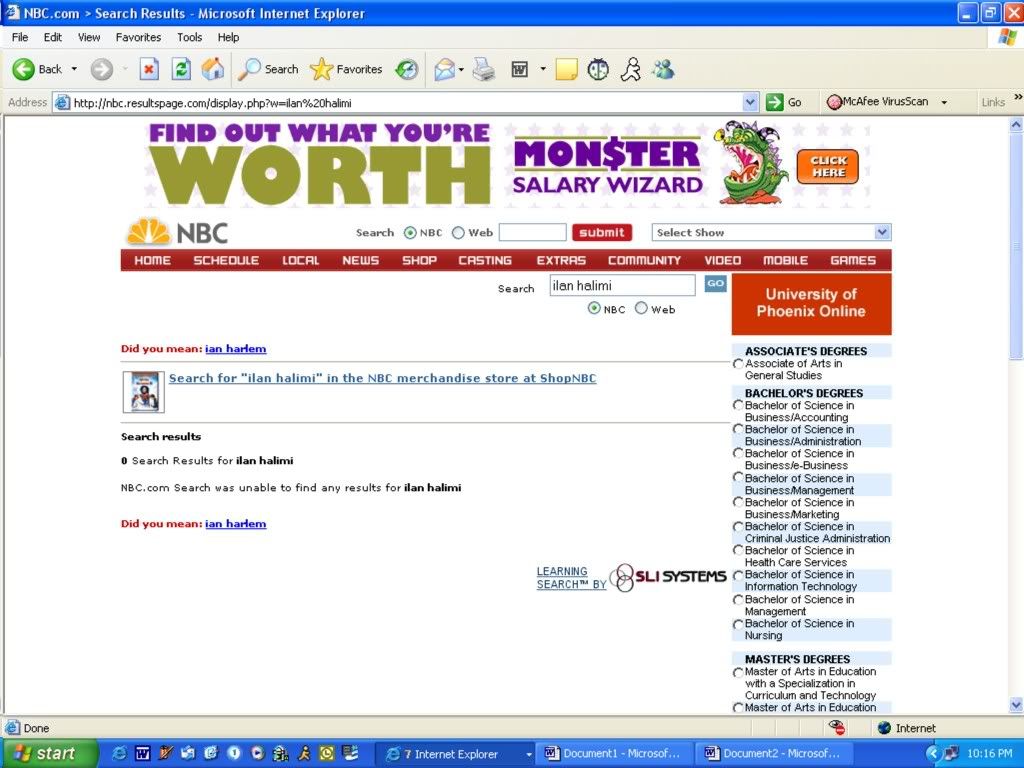Click the Forward arrow button
The width and height of the screenshot is (1024, 768).
click(102, 69)
